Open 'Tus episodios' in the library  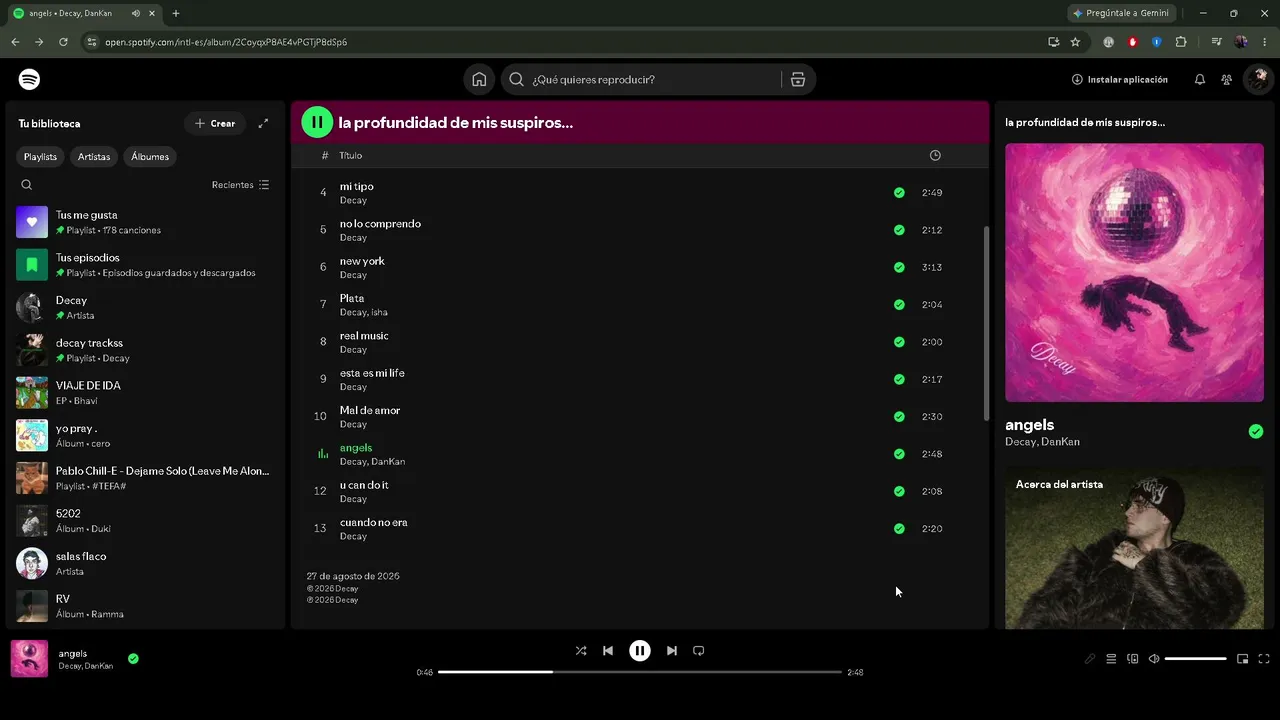[145, 265]
